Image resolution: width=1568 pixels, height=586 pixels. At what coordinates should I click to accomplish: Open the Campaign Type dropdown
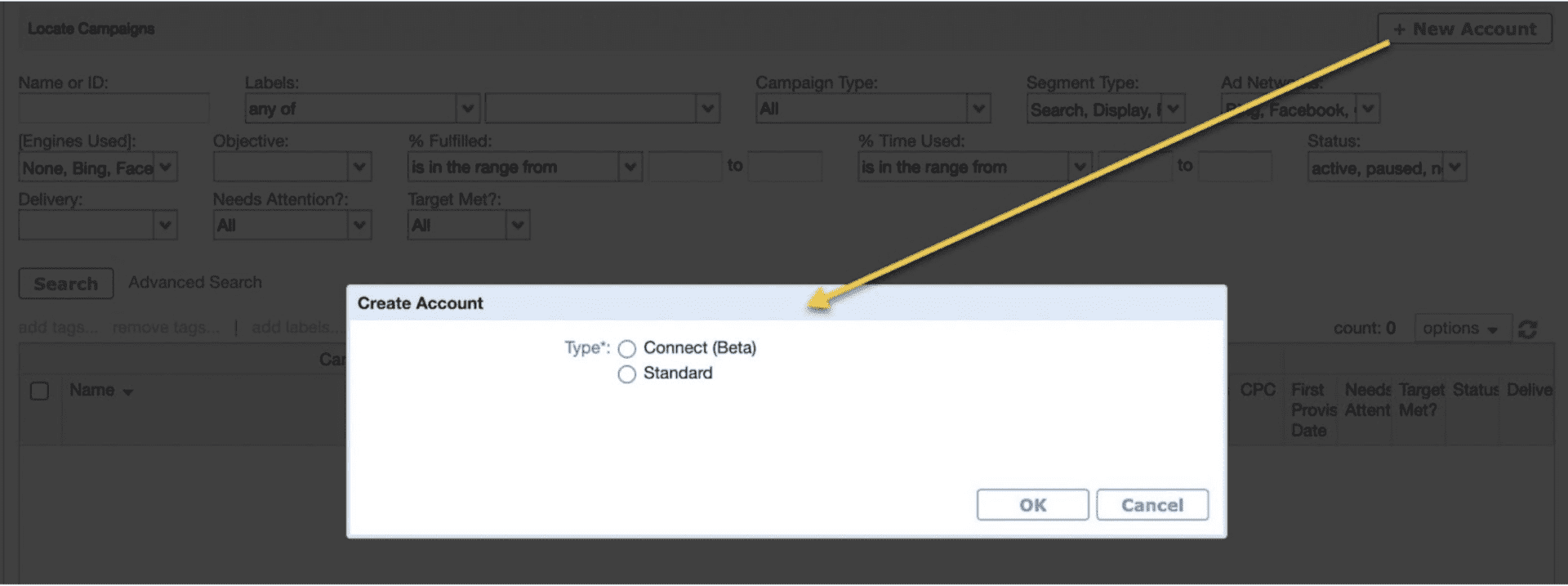tap(873, 109)
